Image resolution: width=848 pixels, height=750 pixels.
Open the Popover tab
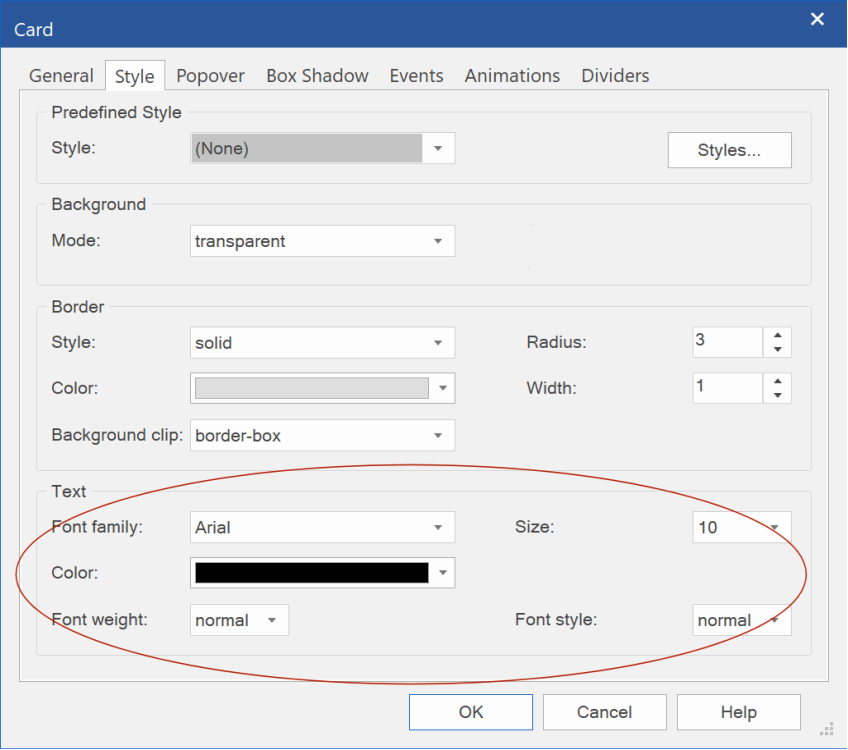(x=210, y=76)
